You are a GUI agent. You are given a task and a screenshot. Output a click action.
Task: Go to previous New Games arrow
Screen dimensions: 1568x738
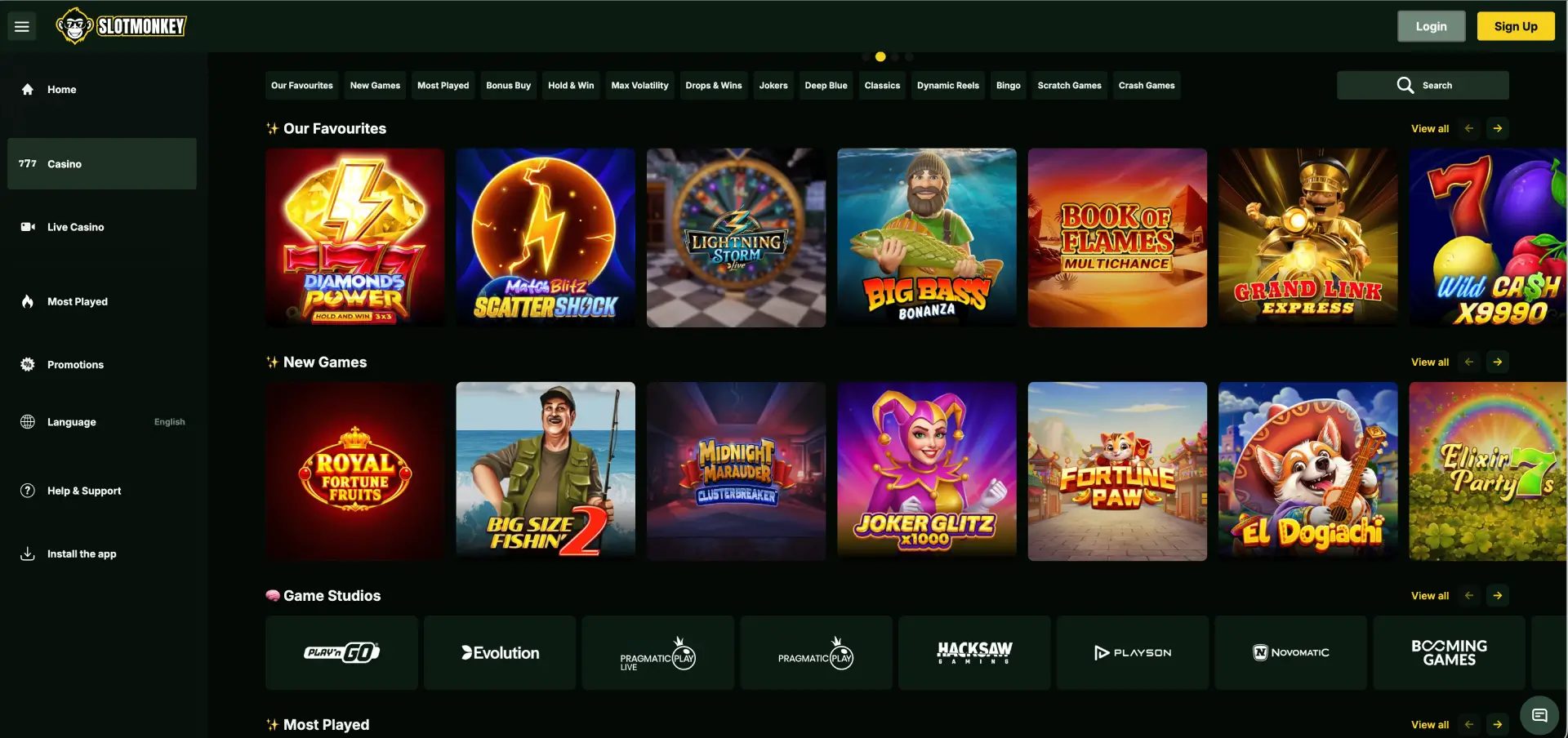[x=1469, y=362]
